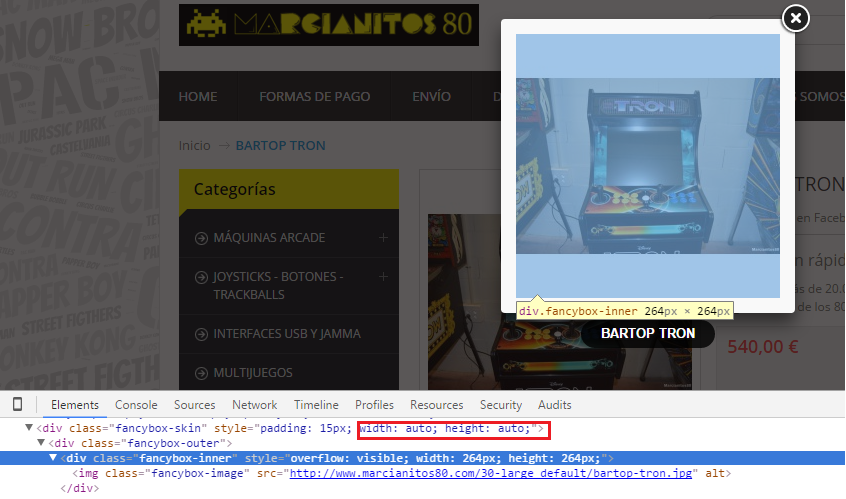The image size is (846, 499).
Task: Click arrow icon beside INTERFACES USB Y JAMMA
Action: pos(201,334)
